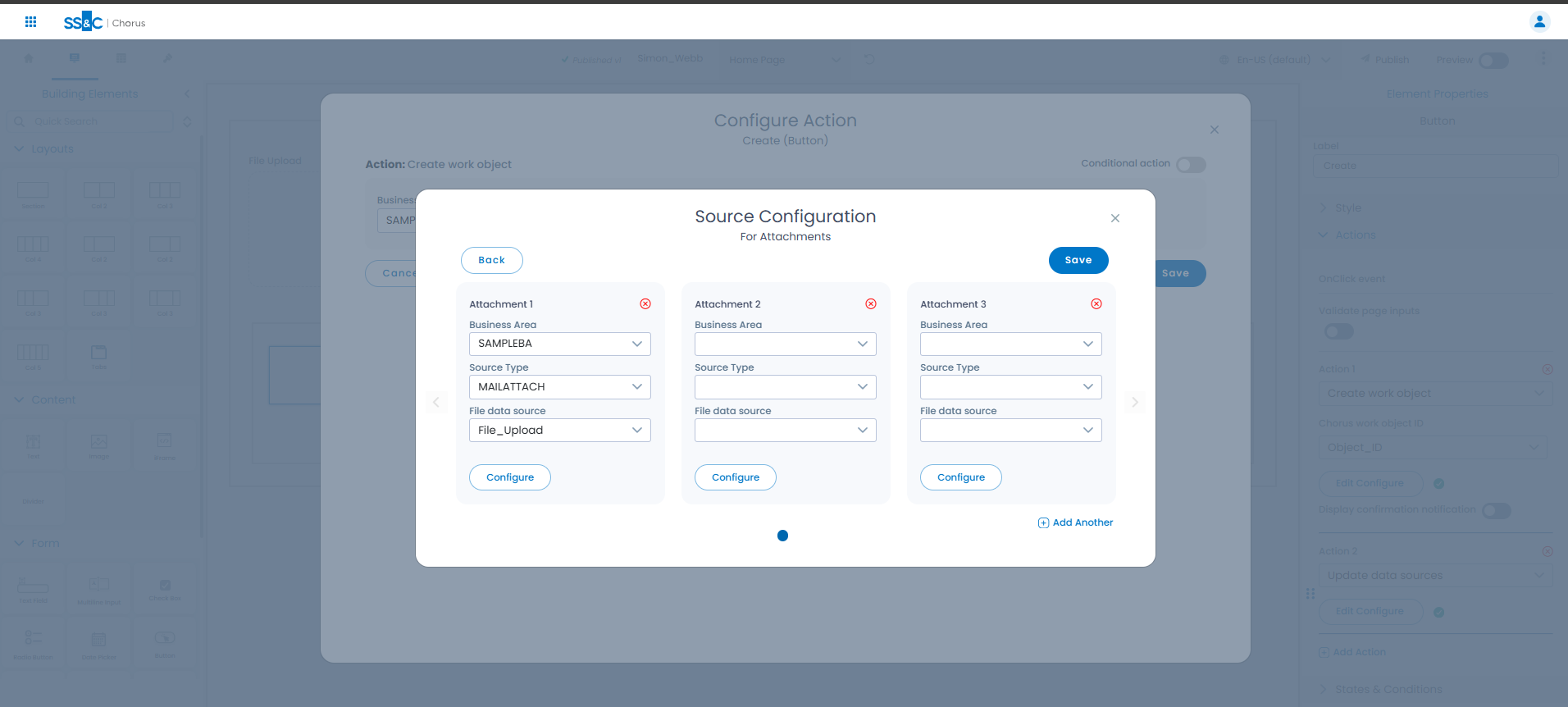The width and height of the screenshot is (1568, 707).
Task: Open Attachment 2 Source Type dropdown
Action: (x=786, y=387)
